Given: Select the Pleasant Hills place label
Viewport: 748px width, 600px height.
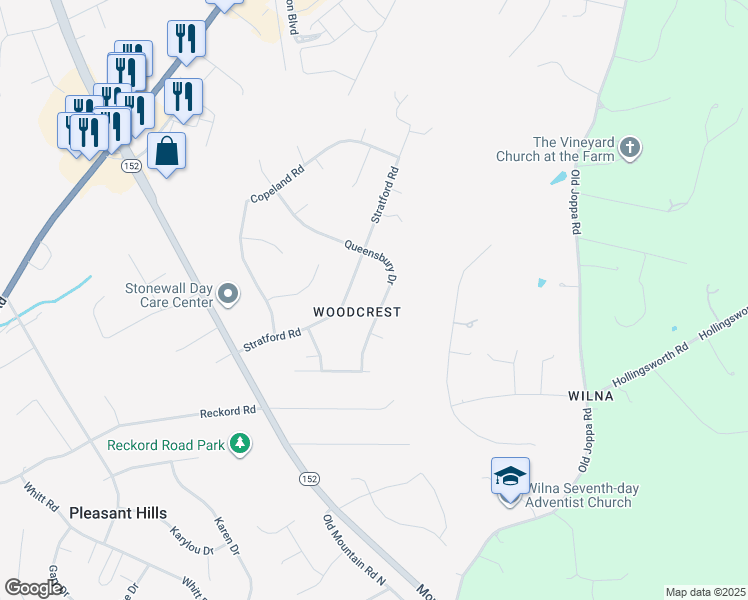Looking at the screenshot, I should click(118, 513).
